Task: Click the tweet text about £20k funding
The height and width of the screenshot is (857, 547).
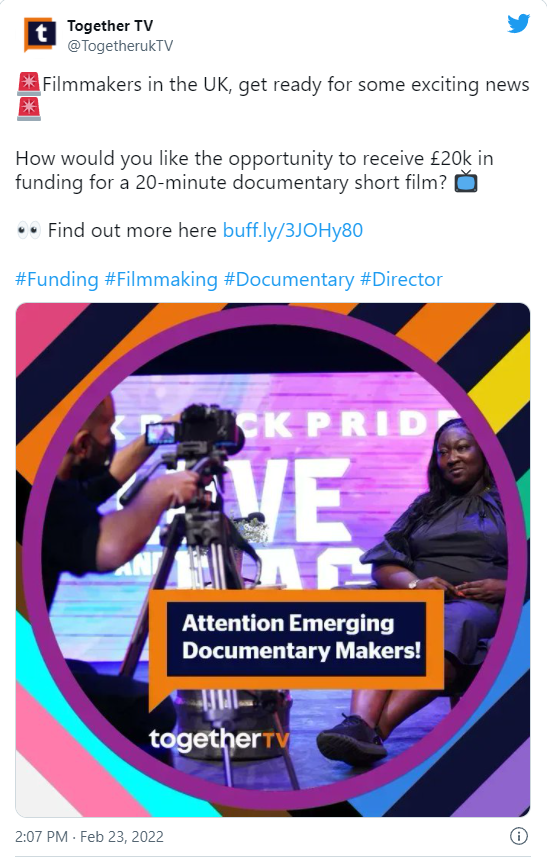Action: click(x=254, y=170)
